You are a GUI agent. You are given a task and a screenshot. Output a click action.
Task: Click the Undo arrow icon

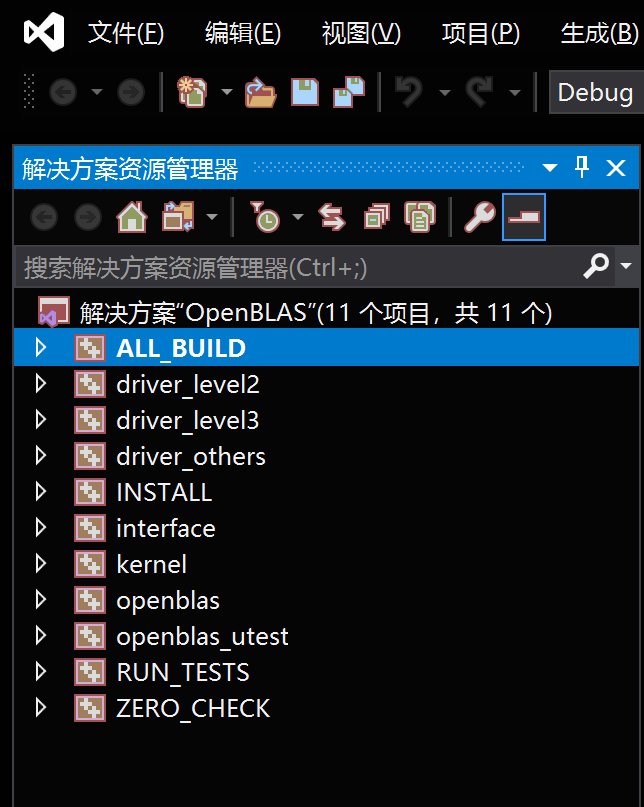coord(409,92)
